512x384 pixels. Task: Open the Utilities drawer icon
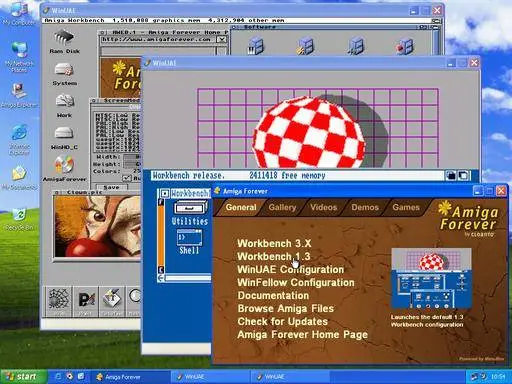(x=190, y=213)
